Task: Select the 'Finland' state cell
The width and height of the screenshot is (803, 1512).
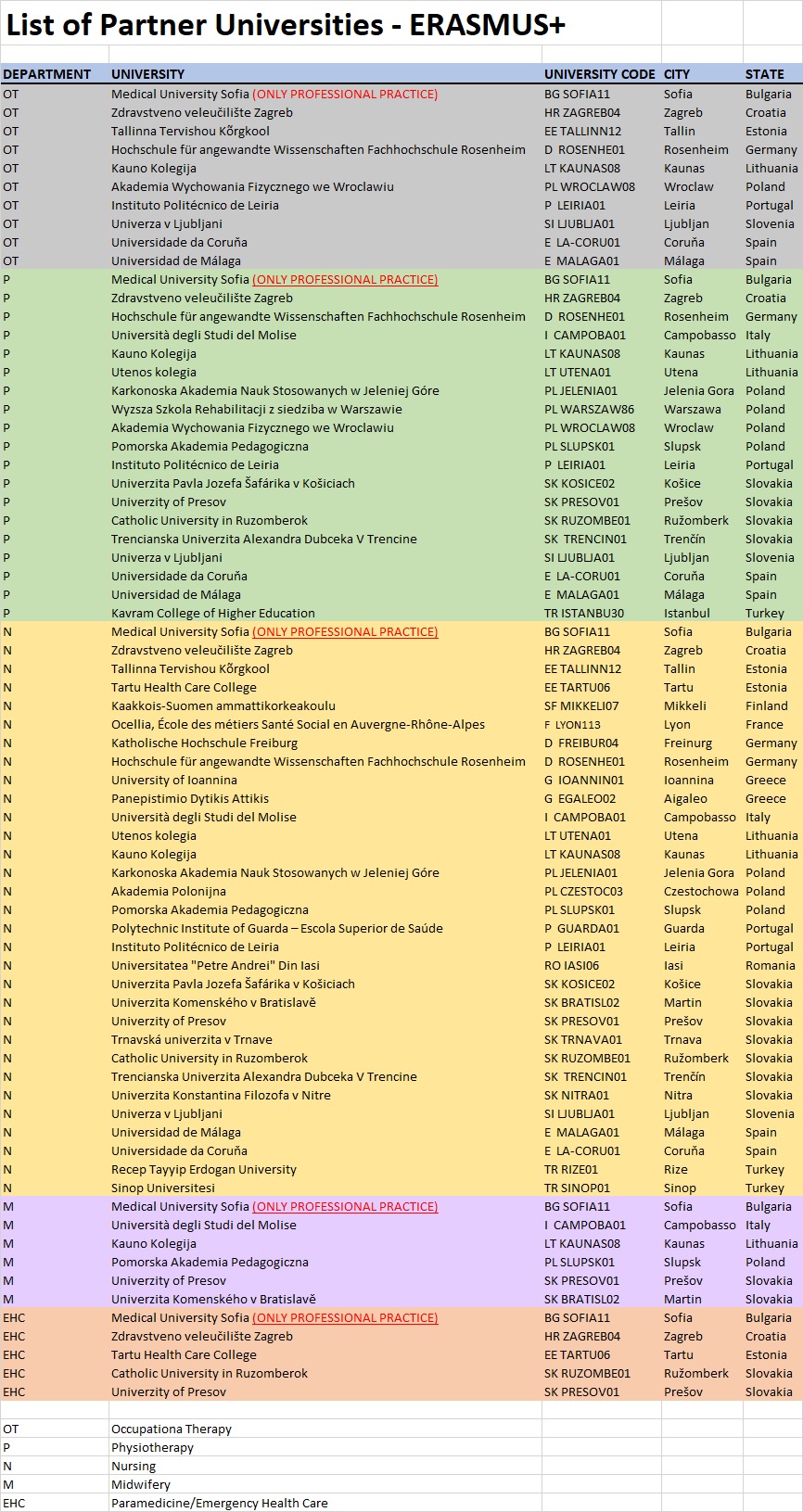Action: 767,705
